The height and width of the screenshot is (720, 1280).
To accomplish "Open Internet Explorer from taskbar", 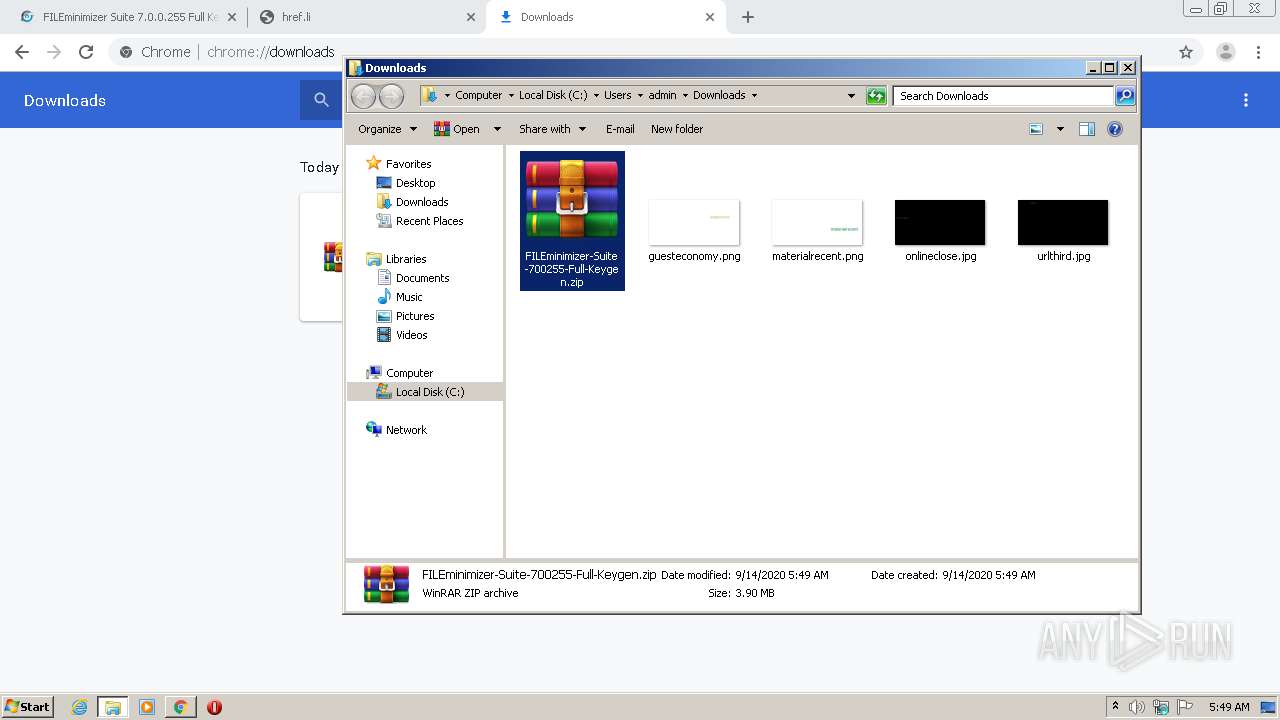I will pos(80,707).
